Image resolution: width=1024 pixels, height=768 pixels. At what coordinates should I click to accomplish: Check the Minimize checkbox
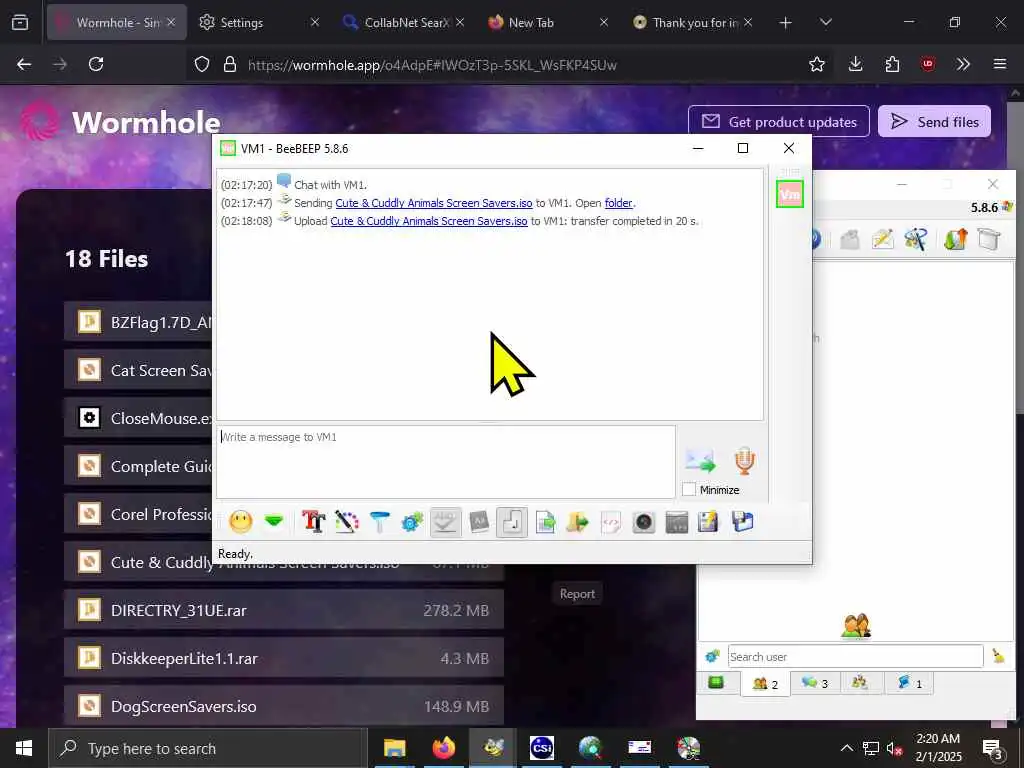pos(688,489)
